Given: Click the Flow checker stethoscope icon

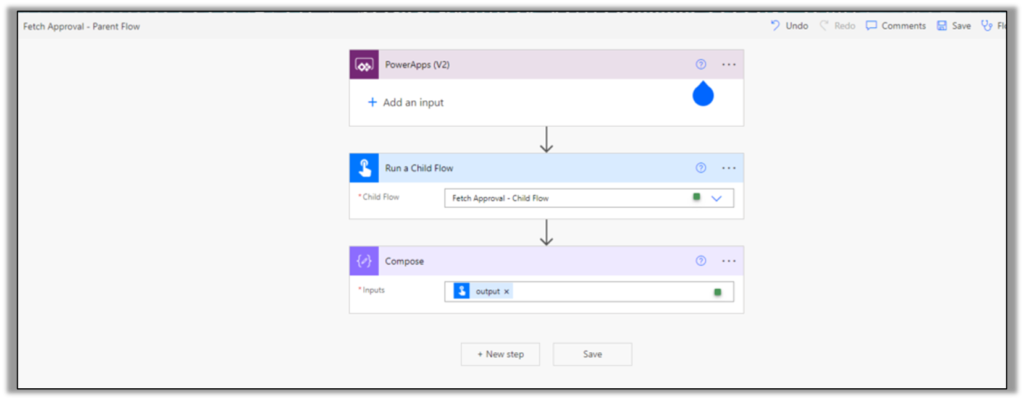Looking at the screenshot, I should pyautogui.click(x=986, y=26).
